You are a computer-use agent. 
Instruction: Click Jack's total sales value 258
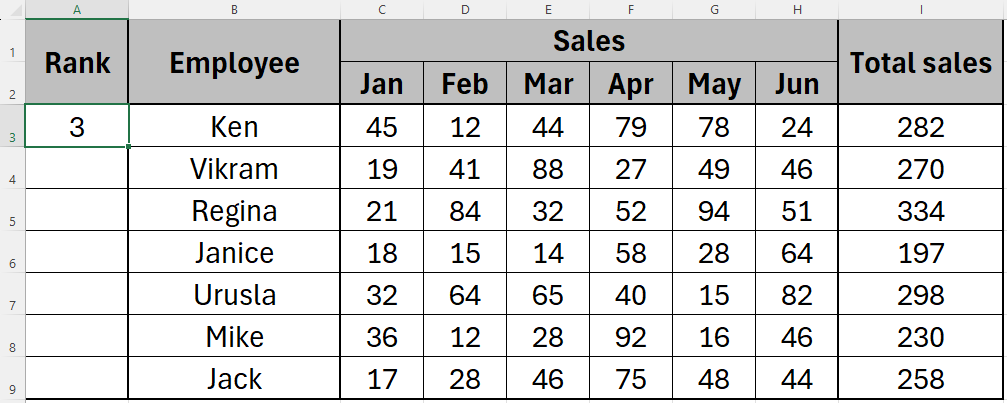pos(921,379)
